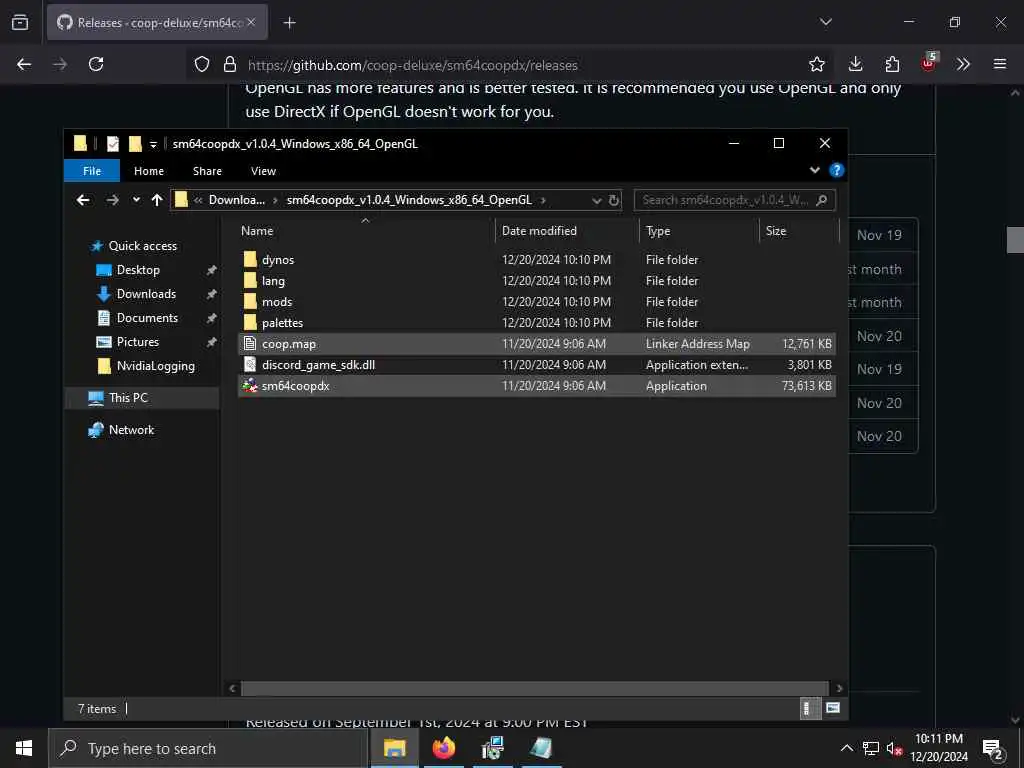Image resolution: width=1024 pixels, height=768 pixels.
Task: Expand address breadcrumb chevron after Downloads
Action: (x=275, y=200)
